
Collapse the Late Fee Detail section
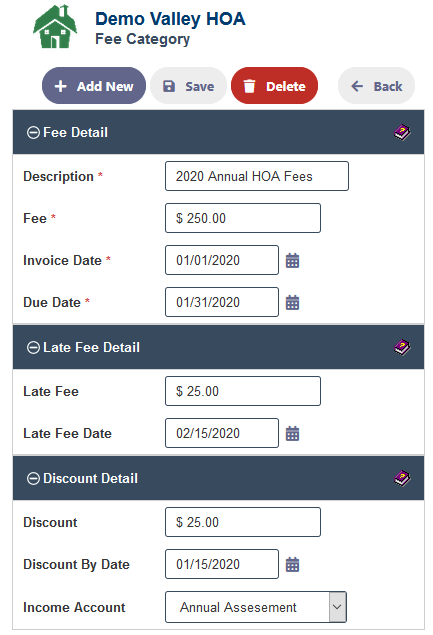point(33,347)
